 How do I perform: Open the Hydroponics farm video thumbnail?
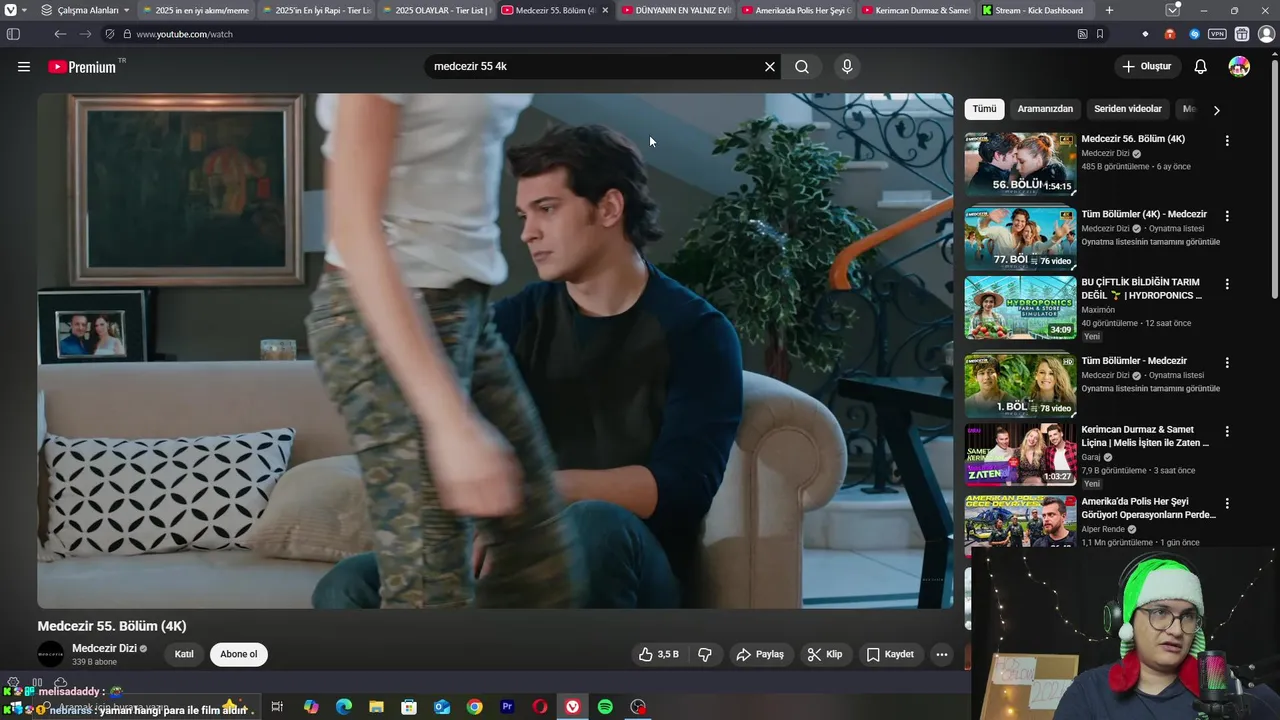[1020, 308]
